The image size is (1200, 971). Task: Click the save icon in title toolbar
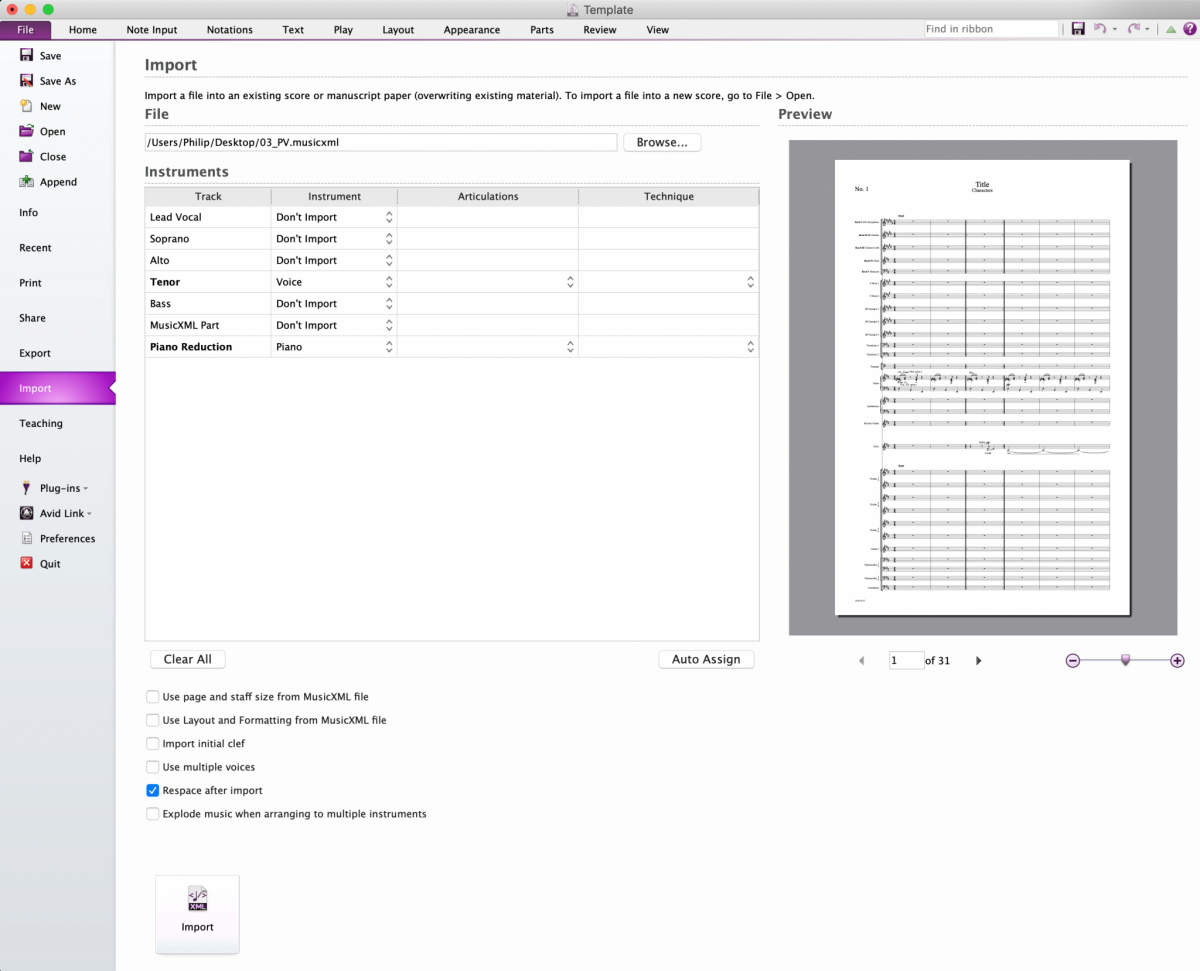pyautogui.click(x=1078, y=29)
